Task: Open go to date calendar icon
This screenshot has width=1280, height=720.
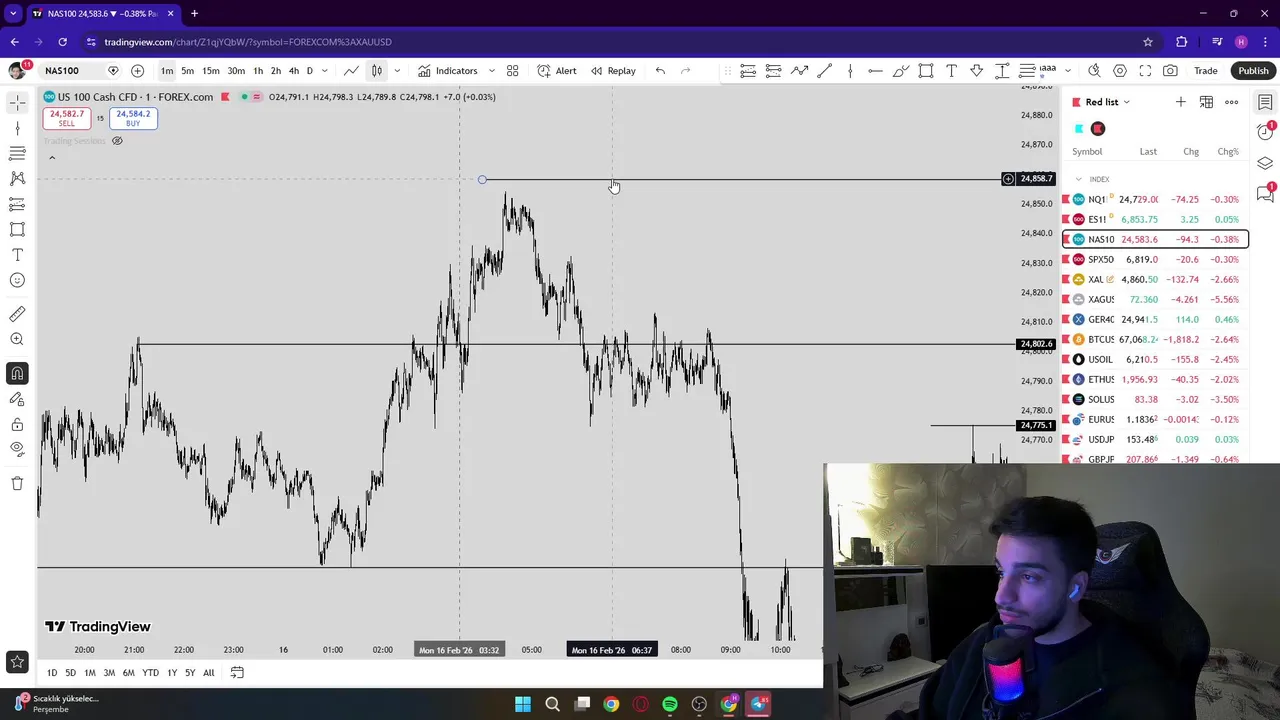Action: [237, 673]
